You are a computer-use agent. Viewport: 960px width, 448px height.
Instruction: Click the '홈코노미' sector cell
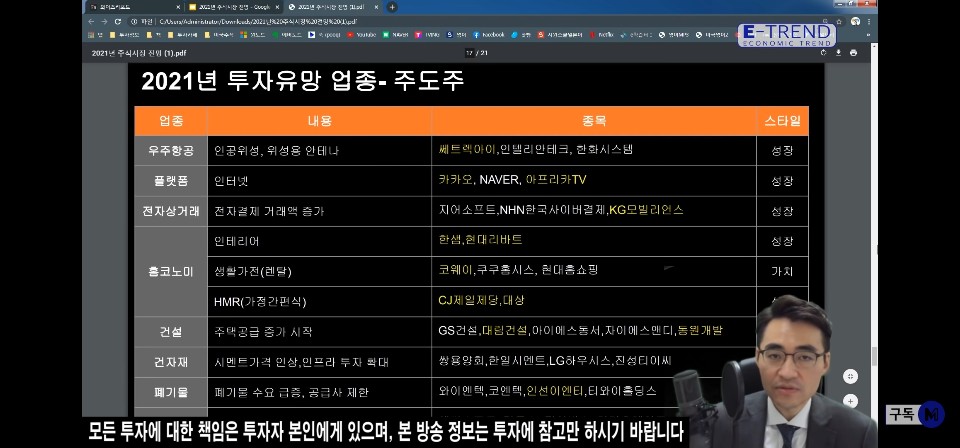coord(171,271)
